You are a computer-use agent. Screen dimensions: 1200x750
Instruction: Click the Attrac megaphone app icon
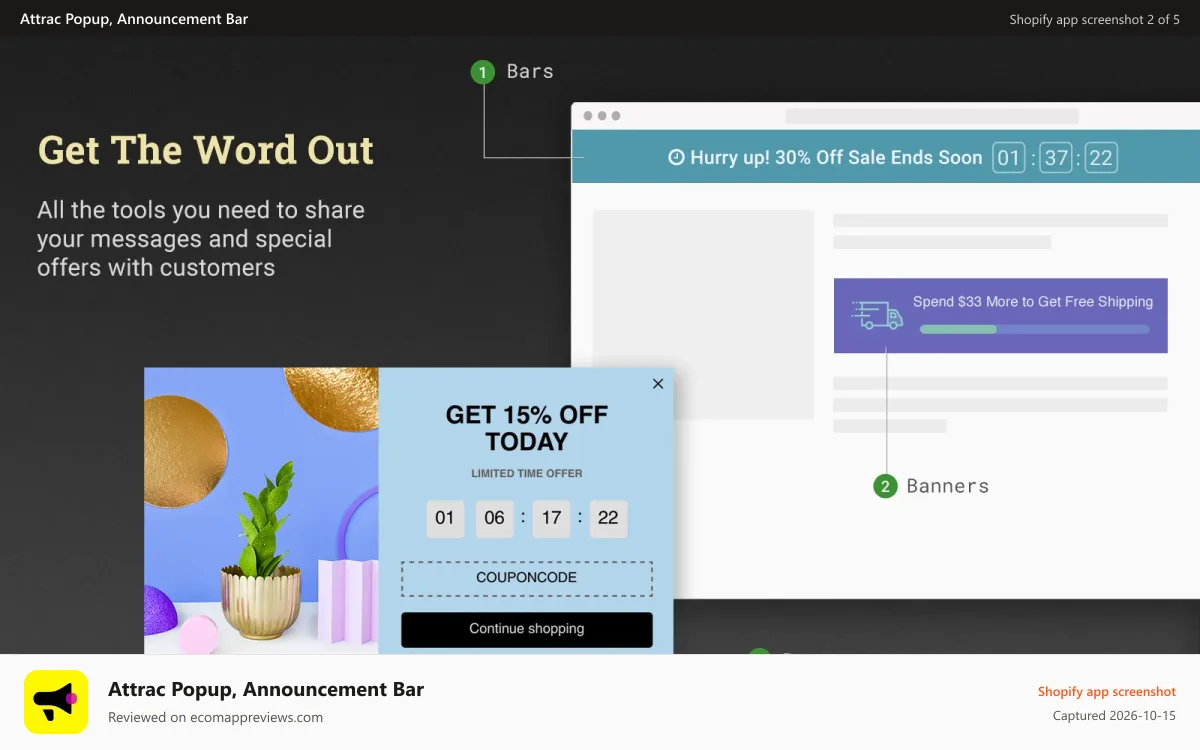point(56,702)
